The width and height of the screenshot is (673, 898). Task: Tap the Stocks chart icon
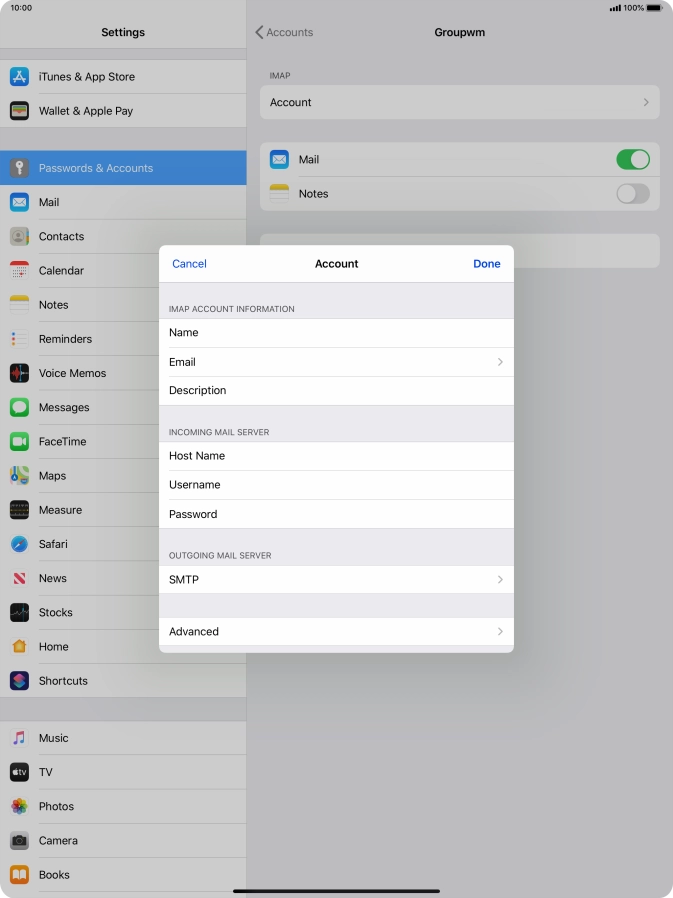[19, 612]
